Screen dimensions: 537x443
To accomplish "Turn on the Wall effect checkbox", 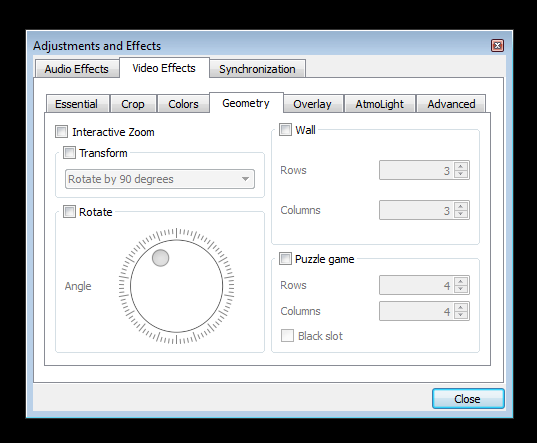I will tap(285, 130).
